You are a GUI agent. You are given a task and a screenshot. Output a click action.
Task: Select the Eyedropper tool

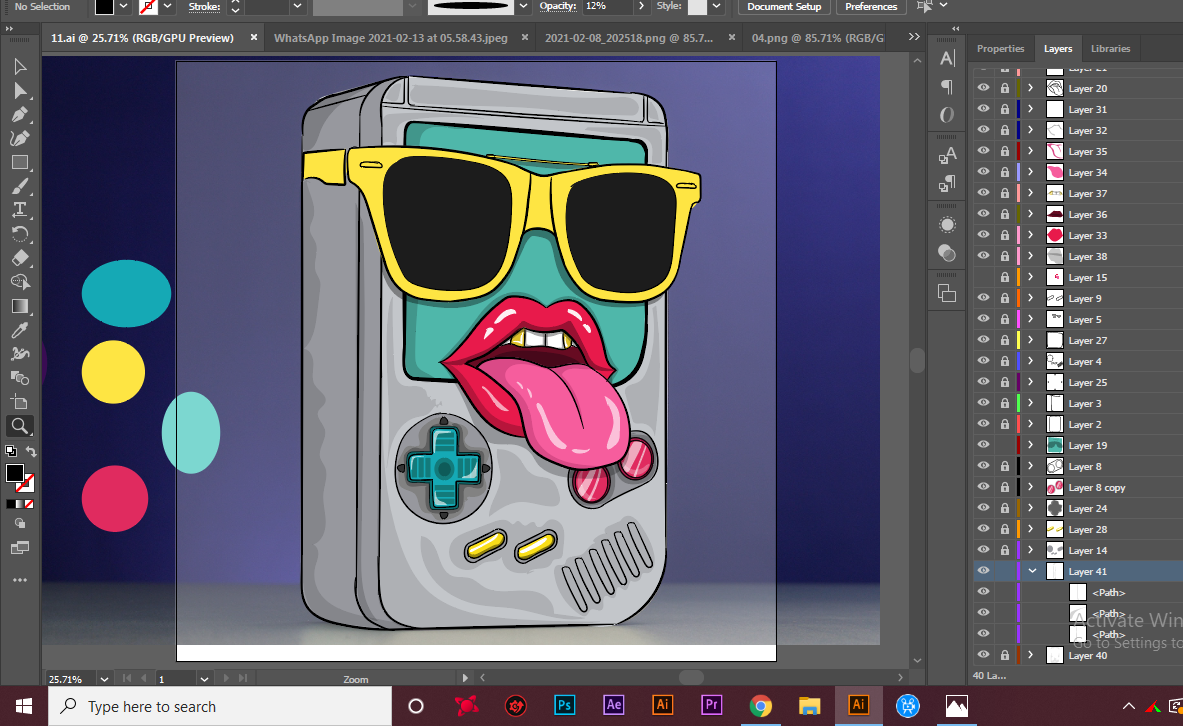click(x=19, y=330)
